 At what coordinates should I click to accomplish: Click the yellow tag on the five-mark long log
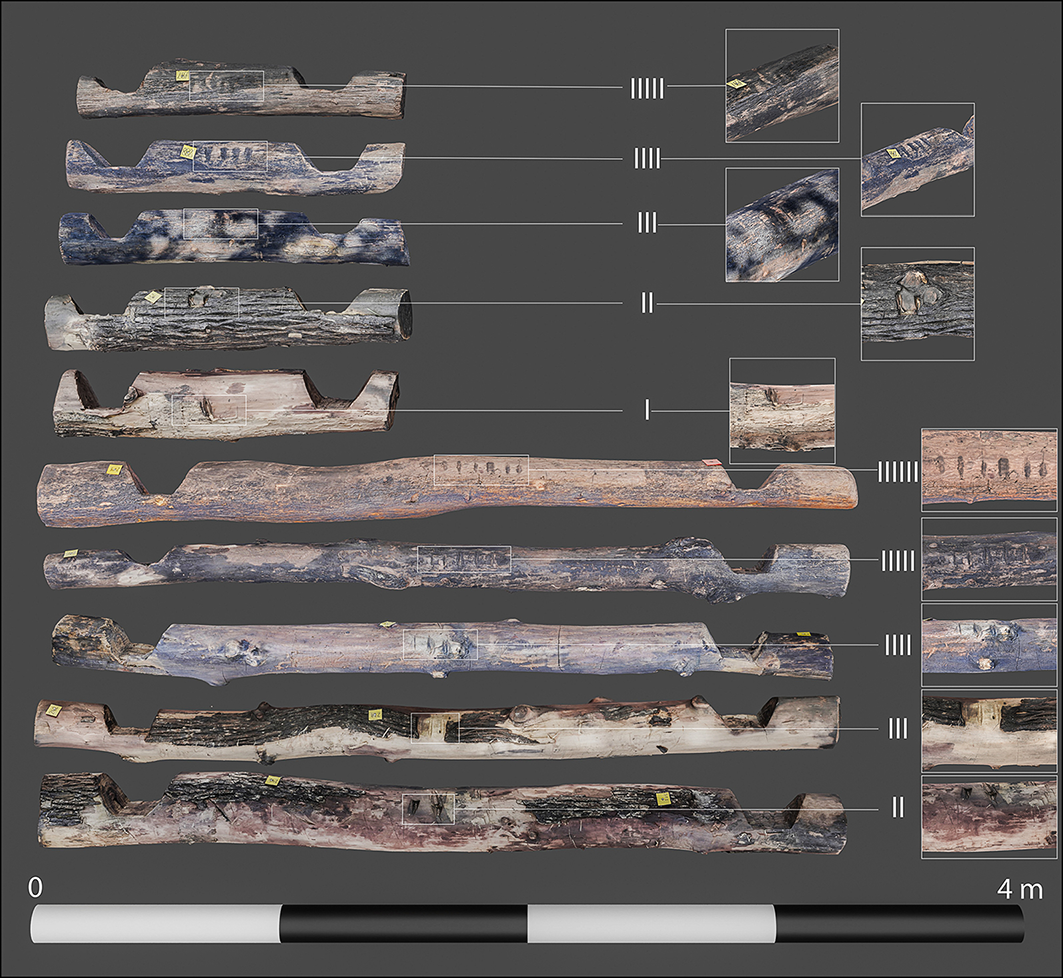click(x=71, y=554)
